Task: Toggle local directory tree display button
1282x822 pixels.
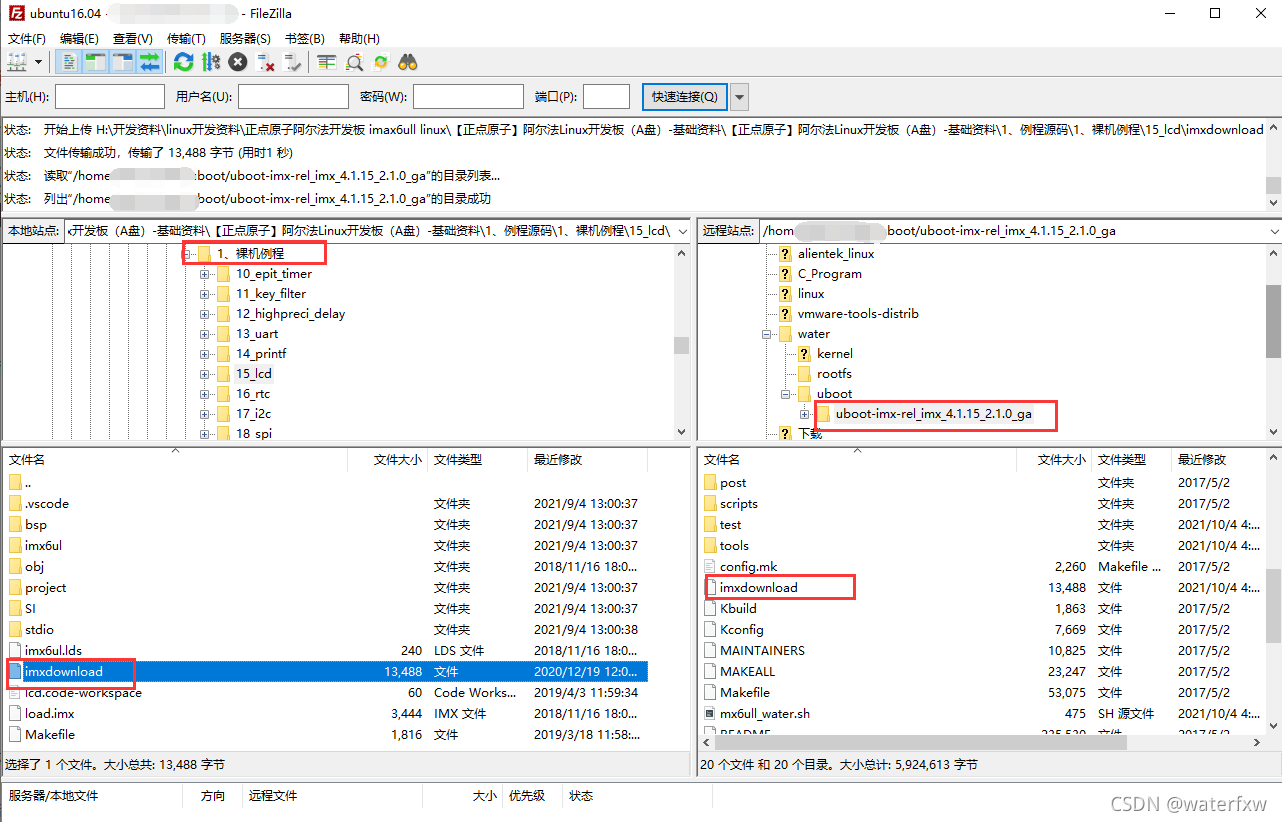Action: [95, 62]
